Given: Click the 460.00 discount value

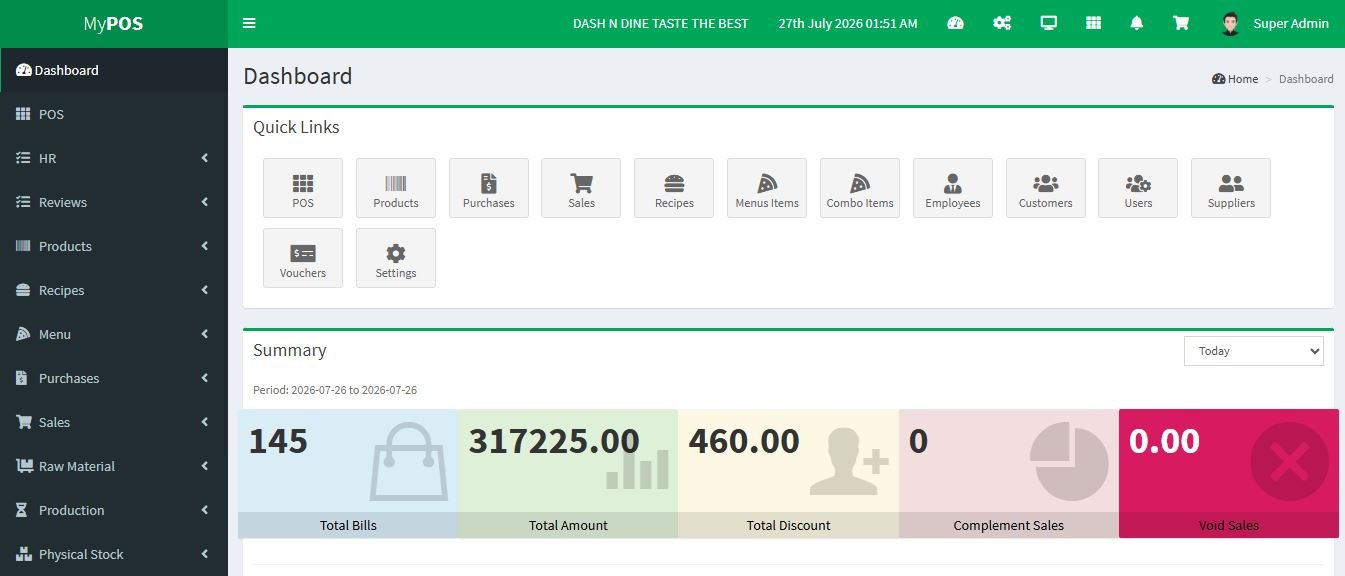Looking at the screenshot, I should click(744, 441).
